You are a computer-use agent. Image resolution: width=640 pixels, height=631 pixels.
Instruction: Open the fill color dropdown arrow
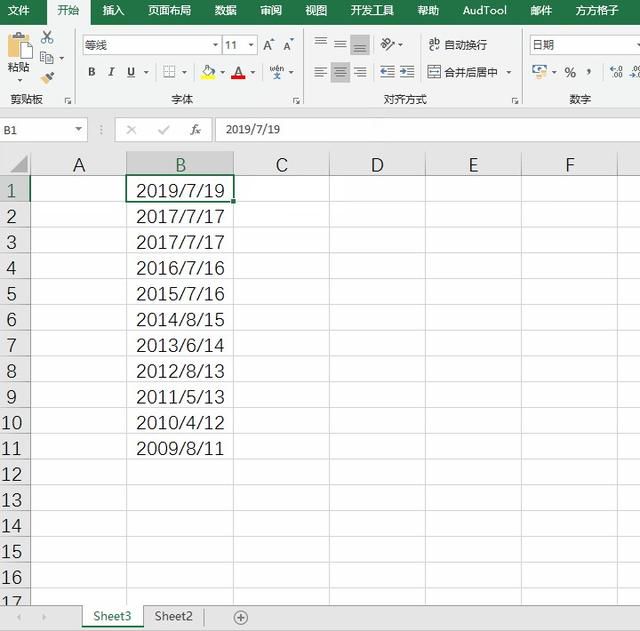tap(222, 72)
